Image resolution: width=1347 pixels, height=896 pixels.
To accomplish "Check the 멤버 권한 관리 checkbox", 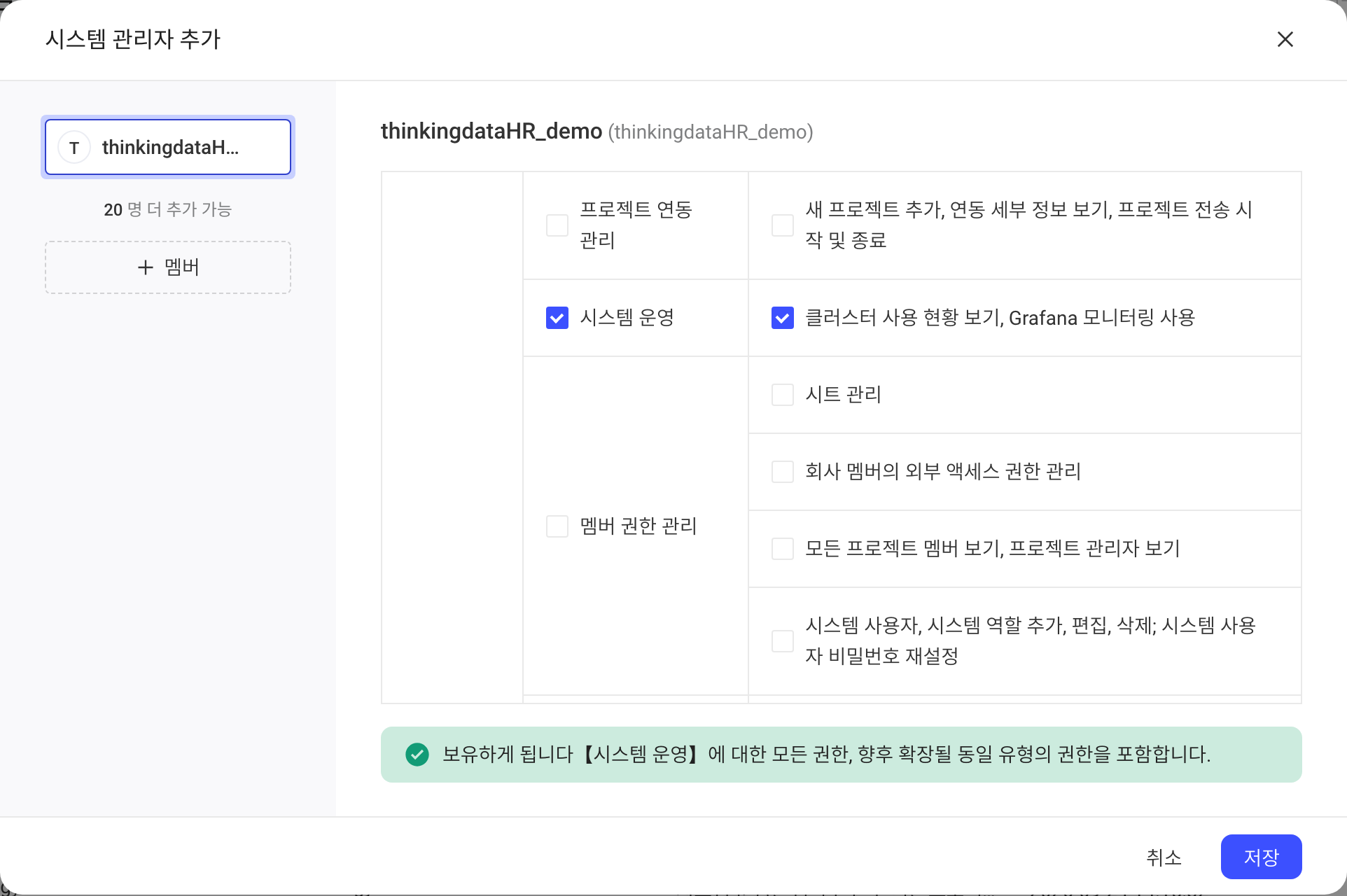I will coord(557,526).
